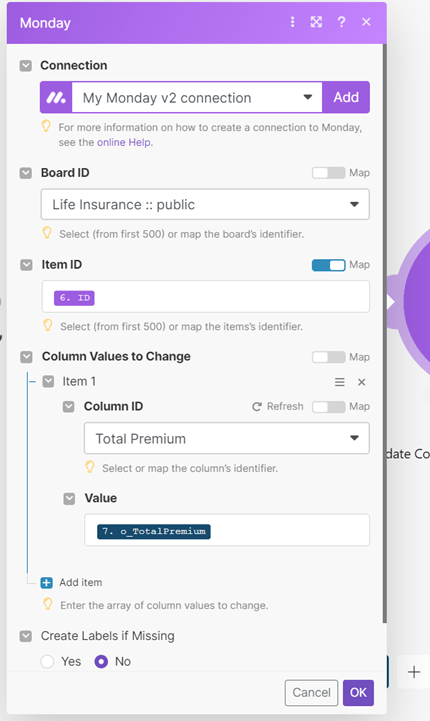
Task: Open the online Help link
Action: [x=124, y=143]
